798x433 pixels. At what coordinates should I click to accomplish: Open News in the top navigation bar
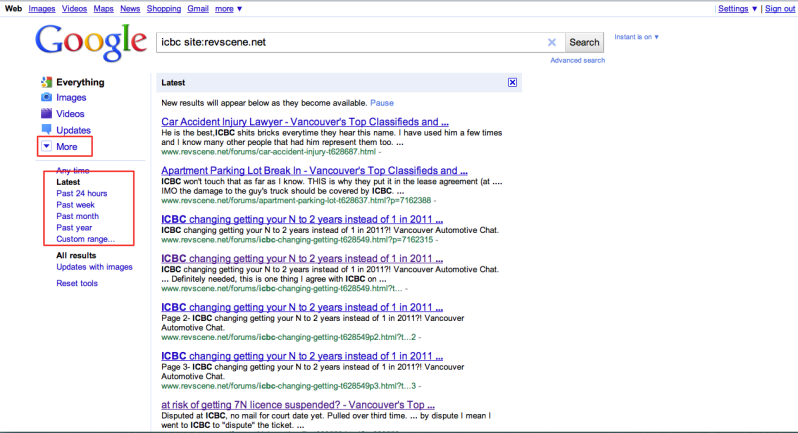pos(130,9)
